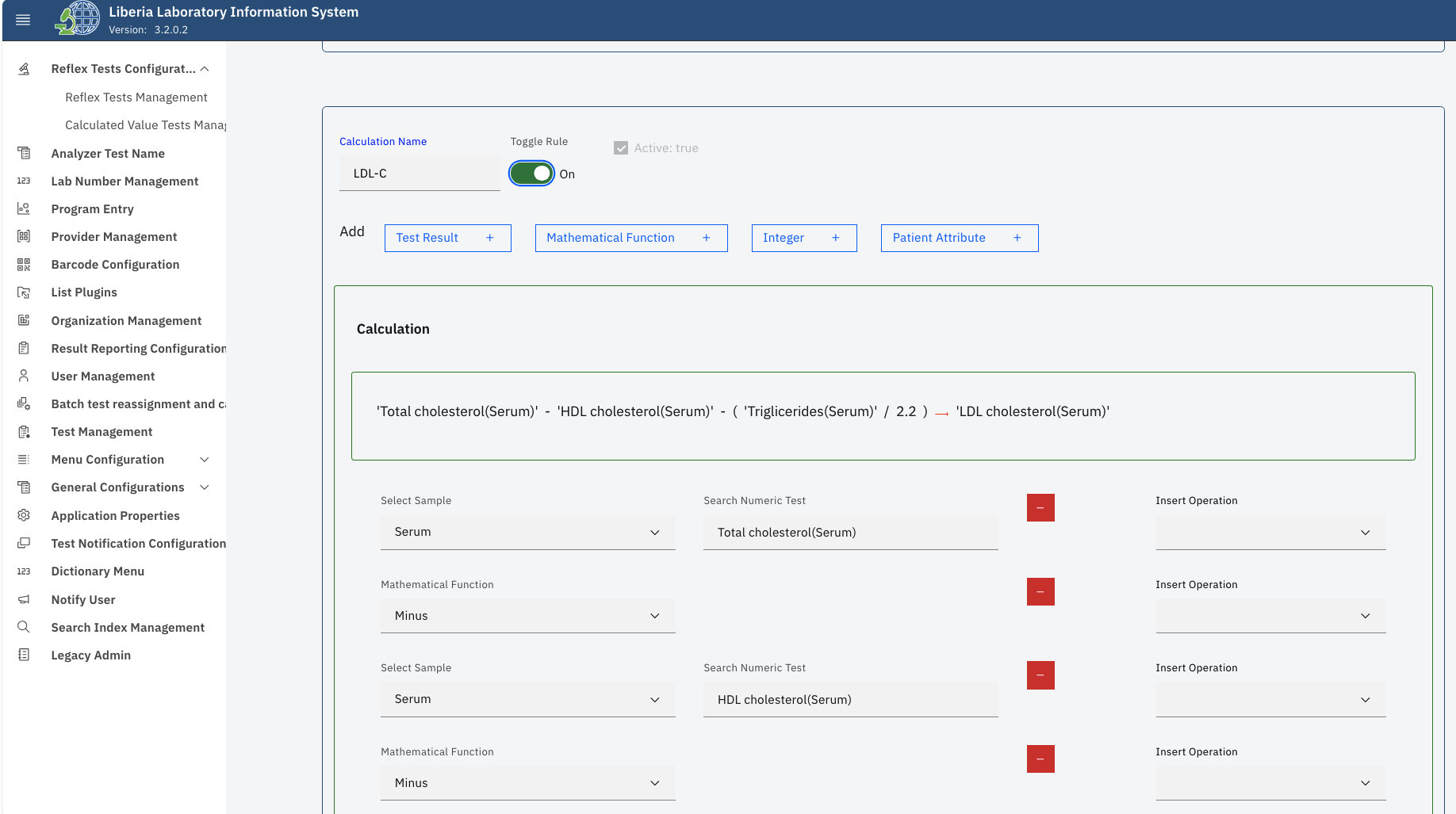Click the Total cholesterol(Serum) search field
Screen dimensions: 1456x814
tap(850, 533)
